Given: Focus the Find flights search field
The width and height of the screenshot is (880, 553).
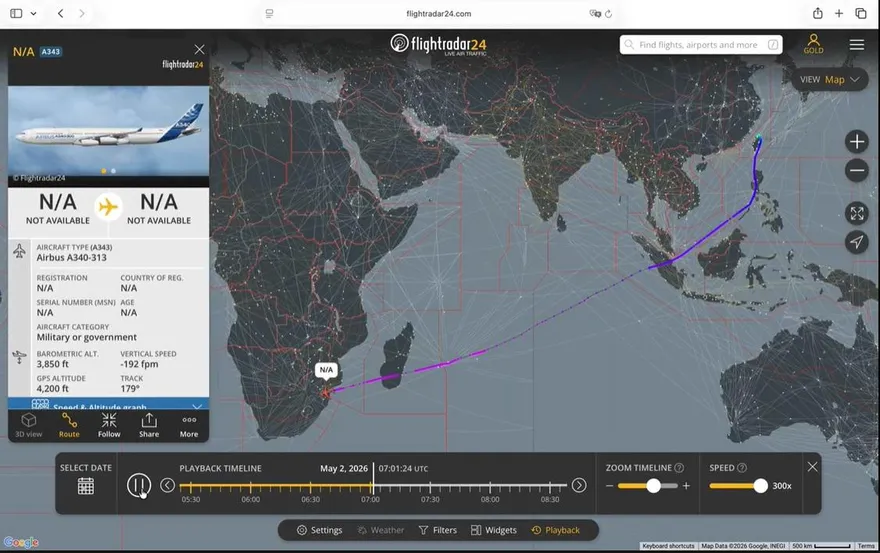Looking at the screenshot, I should click(700, 45).
